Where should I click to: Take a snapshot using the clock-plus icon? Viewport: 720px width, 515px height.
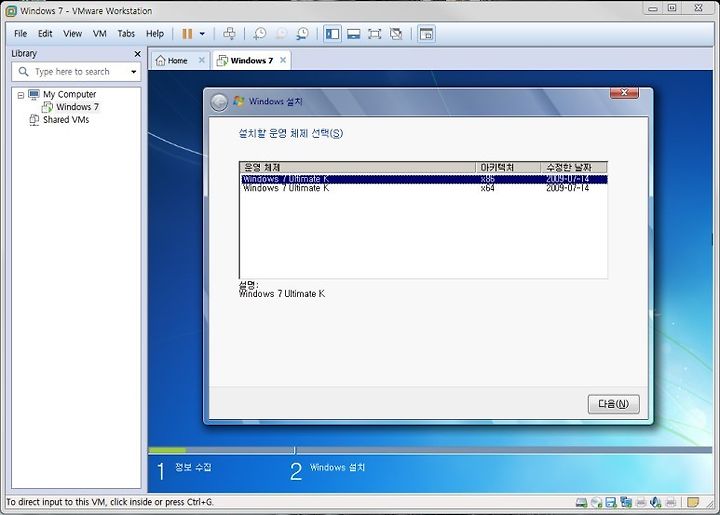coord(260,34)
